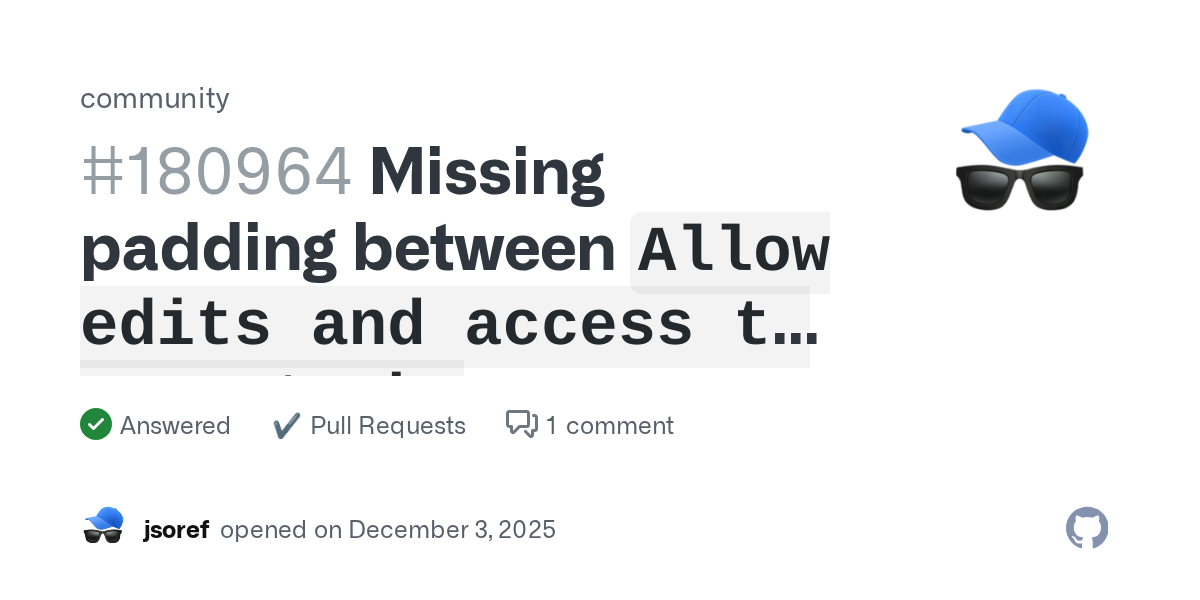1200x600 pixels.
Task: Click the checkmark icon beside Pull Requests
Action: [x=287, y=426]
